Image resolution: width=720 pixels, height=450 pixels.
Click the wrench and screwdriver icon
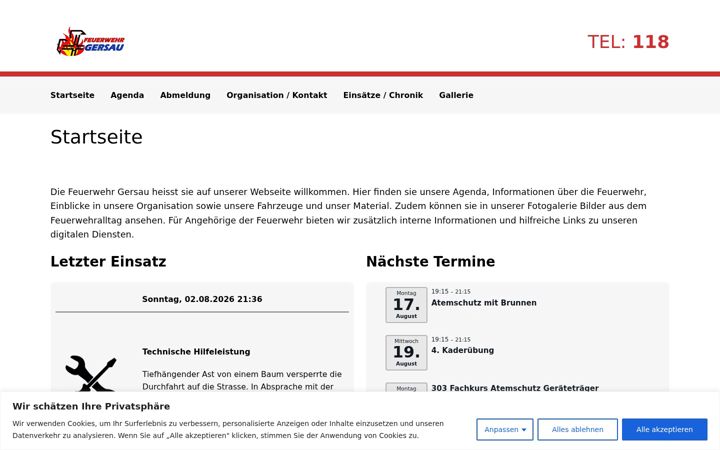pos(90,373)
